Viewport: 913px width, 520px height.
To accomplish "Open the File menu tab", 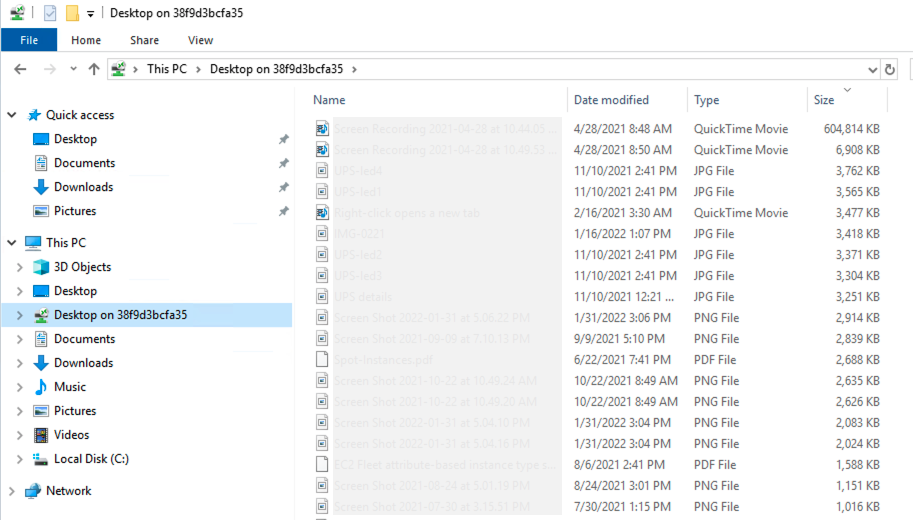I will tap(29, 40).
